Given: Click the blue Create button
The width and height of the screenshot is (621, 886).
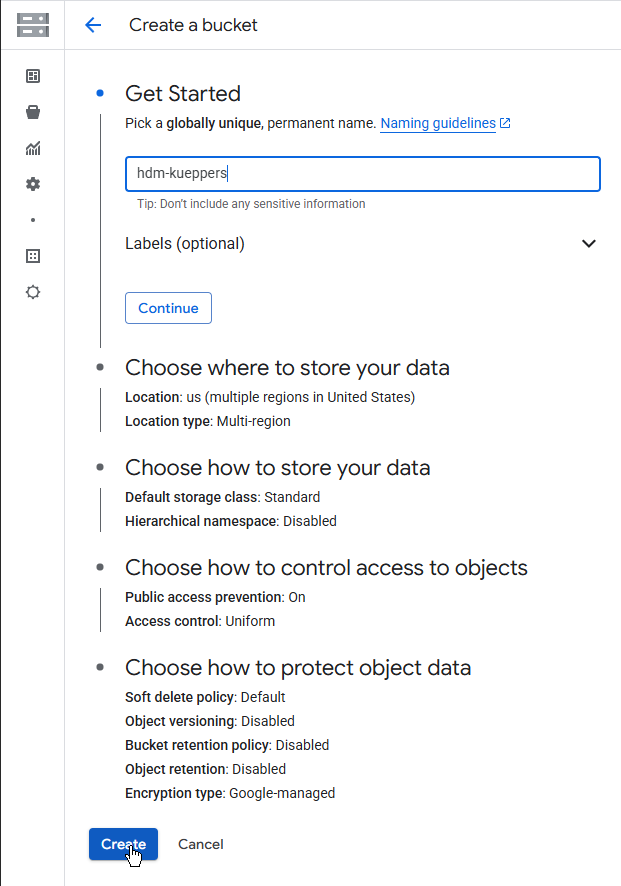Looking at the screenshot, I should [123, 844].
